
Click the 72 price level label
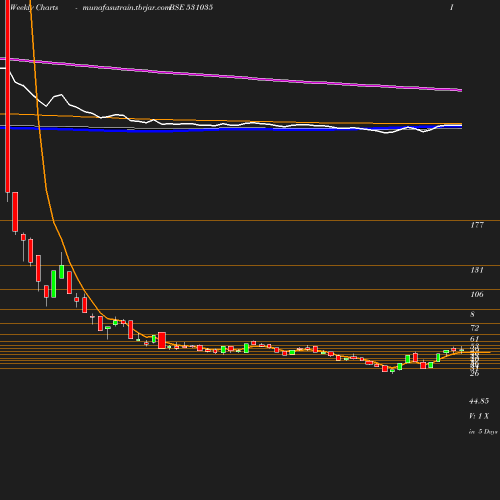(475, 328)
